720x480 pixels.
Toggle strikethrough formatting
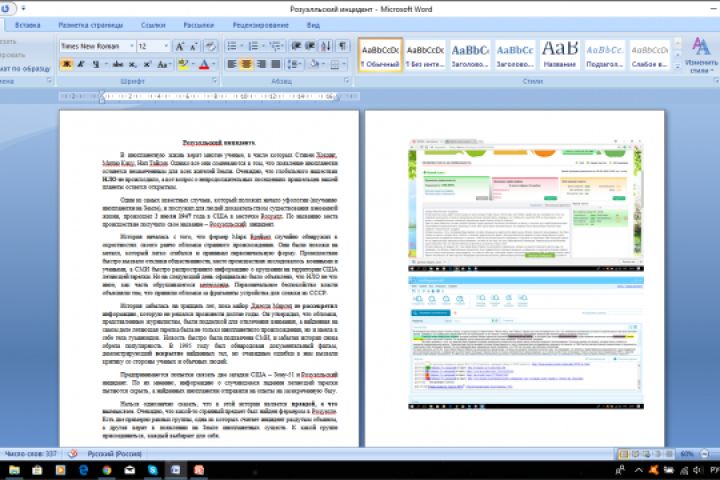[118, 65]
